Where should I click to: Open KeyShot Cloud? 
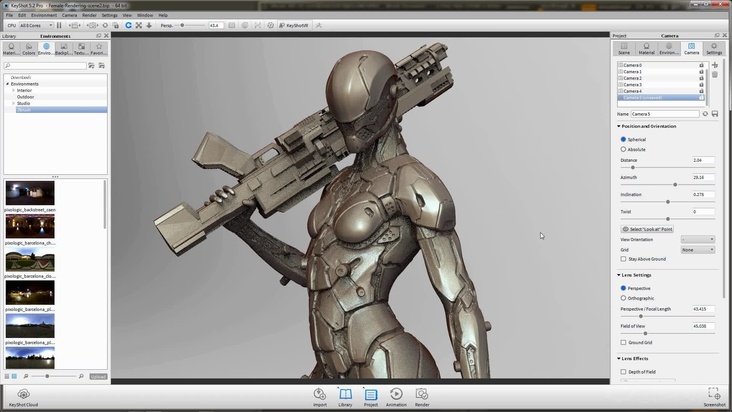pyautogui.click(x=23, y=397)
